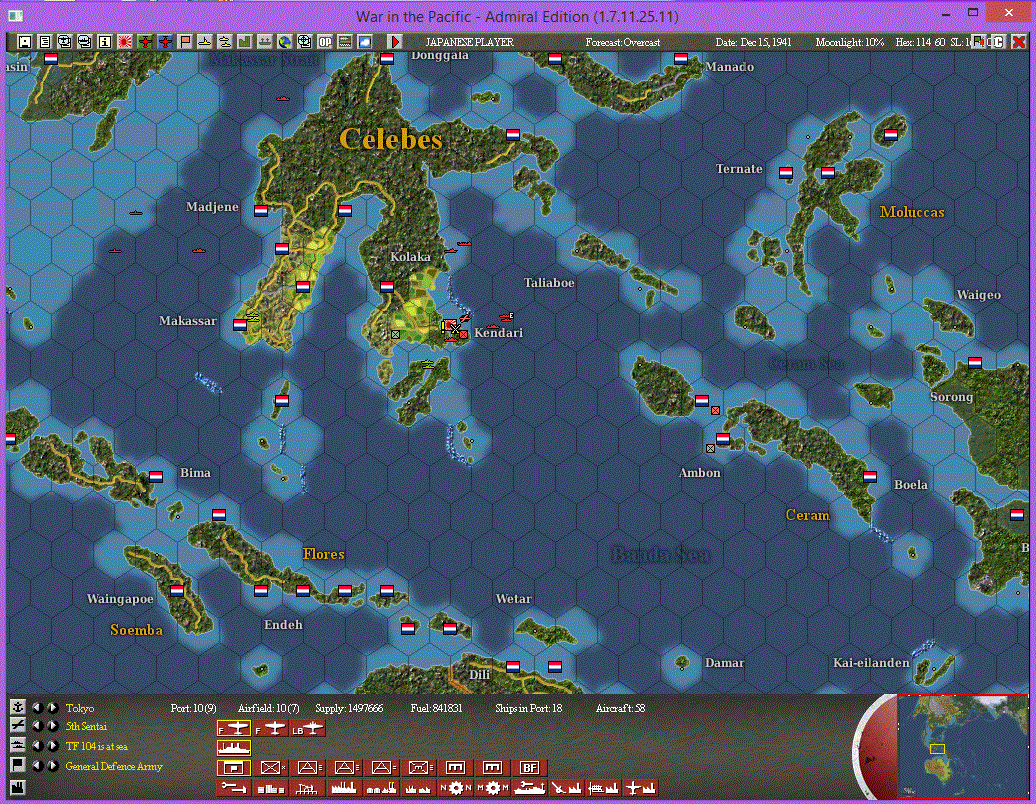This screenshot has height=804, width=1036.
Task: Go to the previous land unit before General Defence Army
Action: point(37,766)
